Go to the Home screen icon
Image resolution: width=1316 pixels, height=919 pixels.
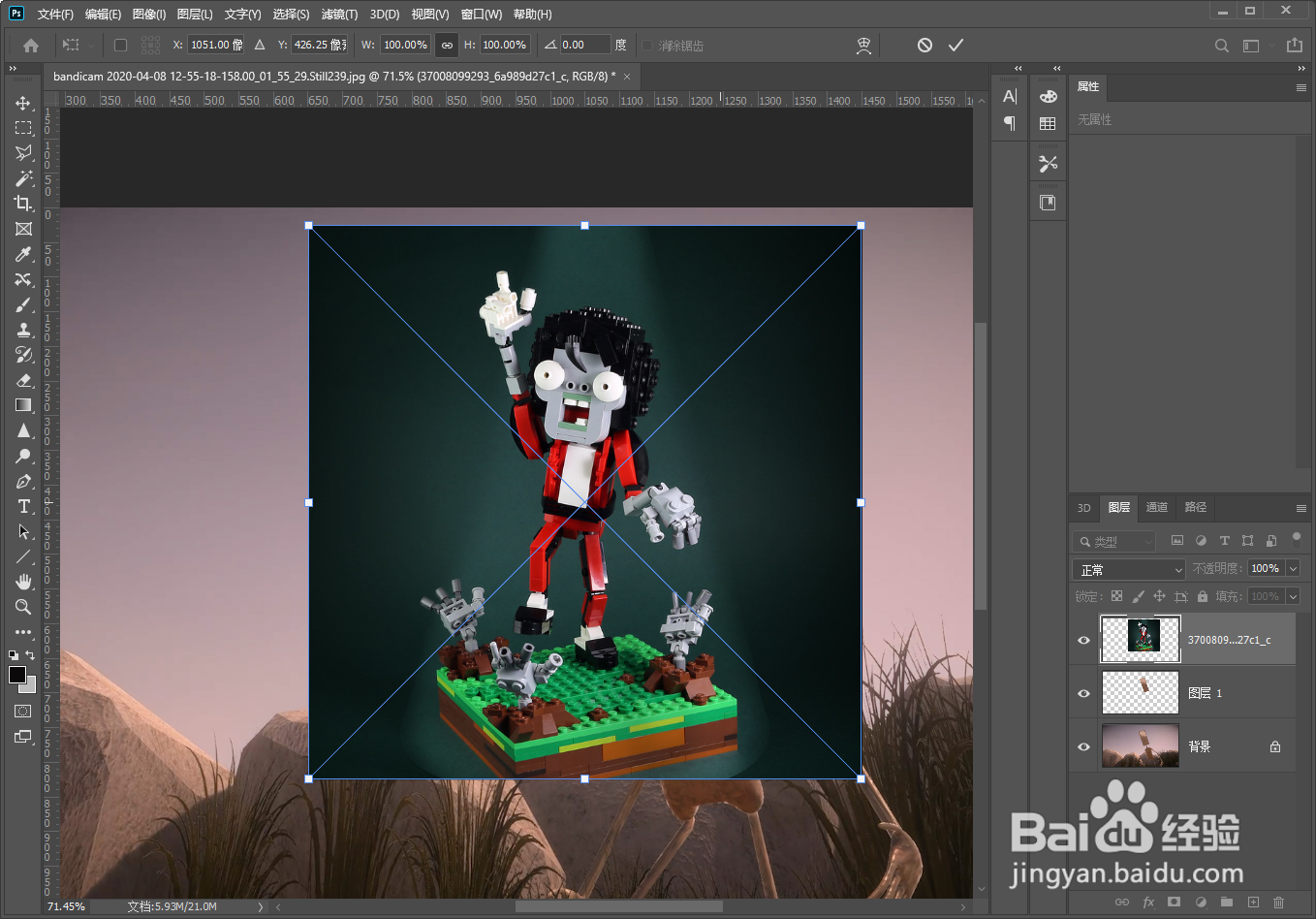pyautogui.click(x=31, y=45)
